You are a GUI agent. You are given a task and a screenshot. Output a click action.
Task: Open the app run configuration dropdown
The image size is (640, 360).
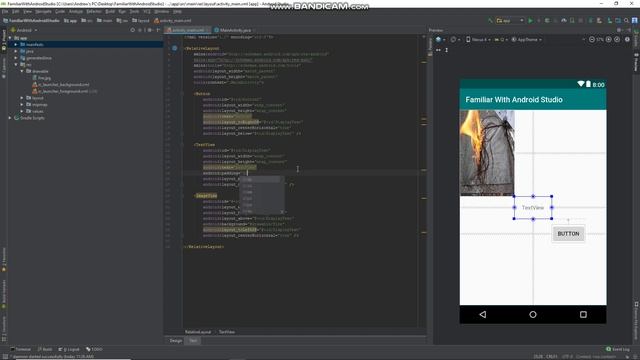[x=510, y=20]
